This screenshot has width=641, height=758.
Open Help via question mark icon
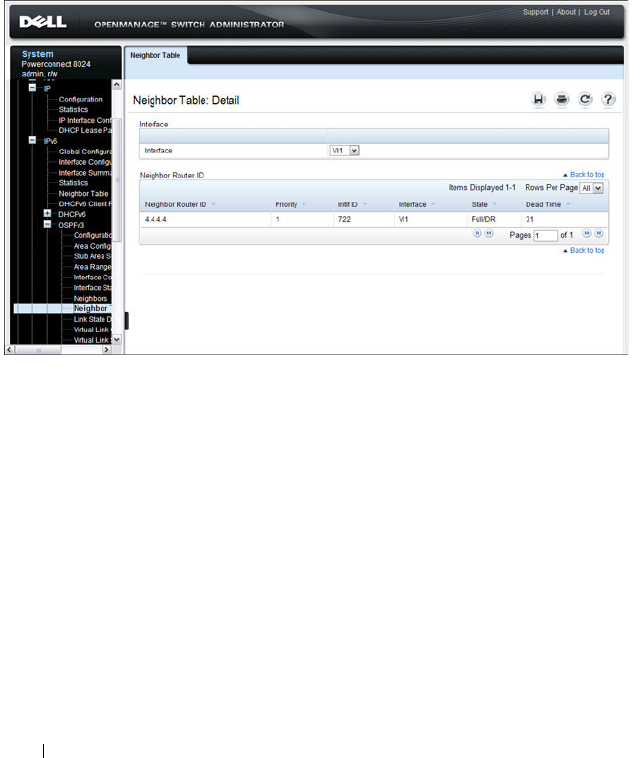click(608, 99)
